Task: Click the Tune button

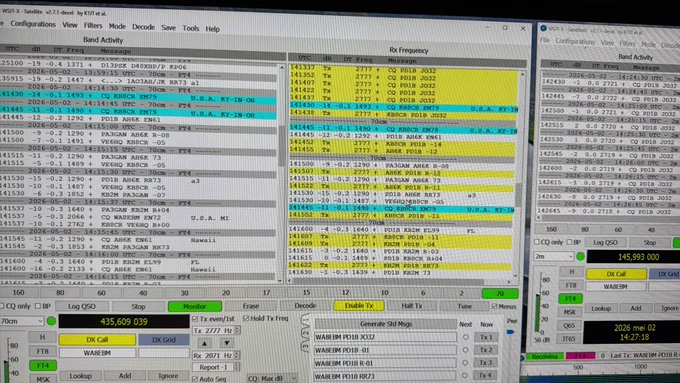Action: tap(464, 306)
